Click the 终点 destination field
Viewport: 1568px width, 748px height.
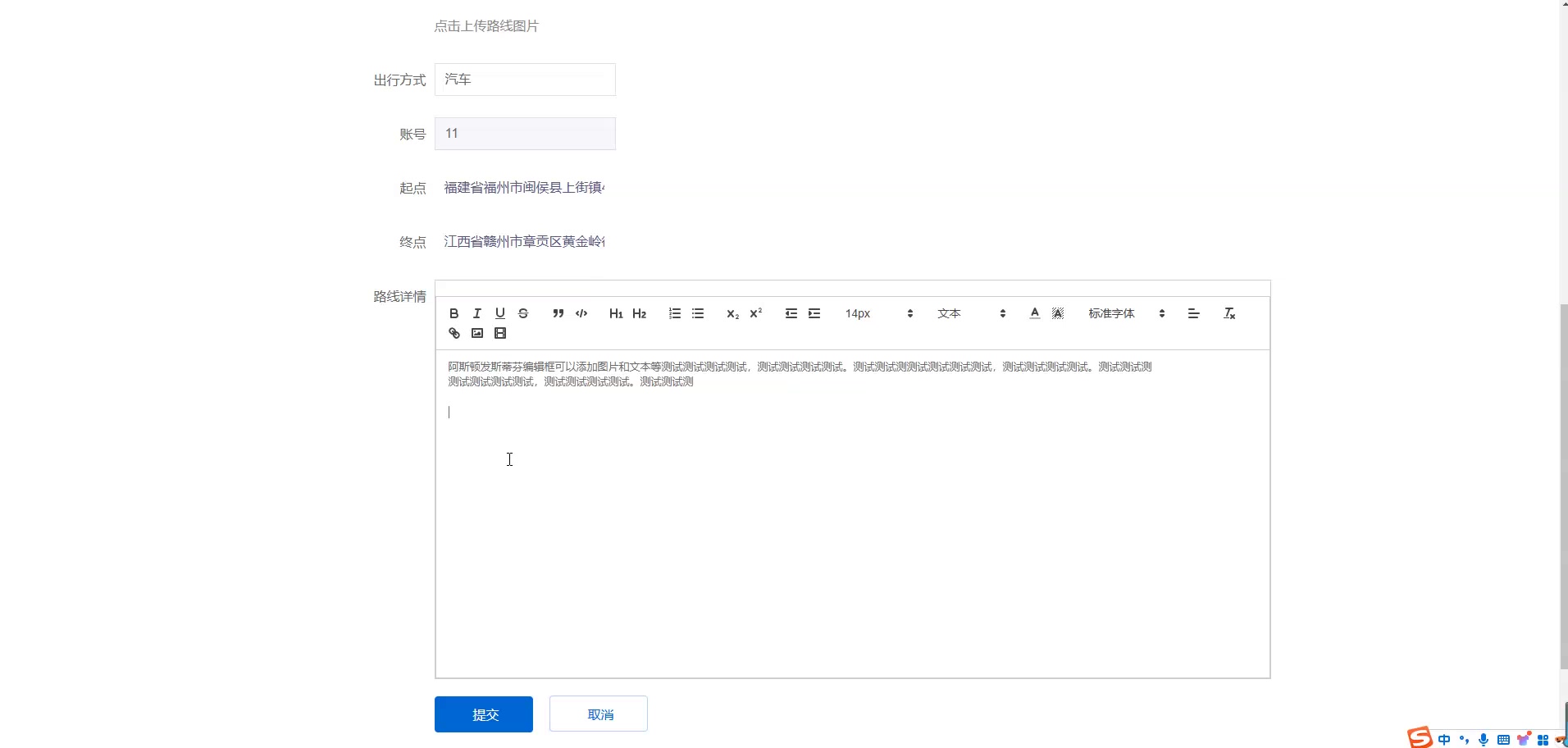pyautogui.click(x=525, y=242)
